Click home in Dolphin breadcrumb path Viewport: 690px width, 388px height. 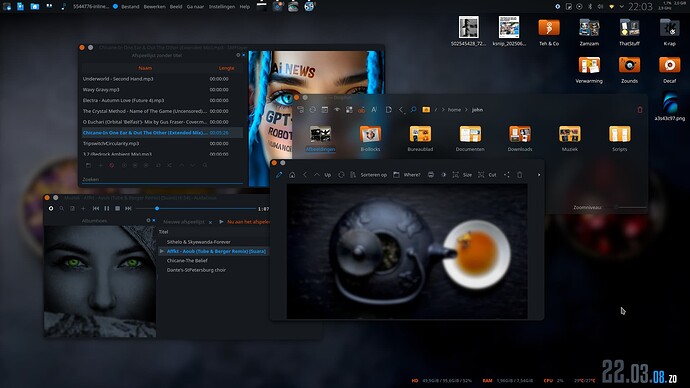pos(455,110)
